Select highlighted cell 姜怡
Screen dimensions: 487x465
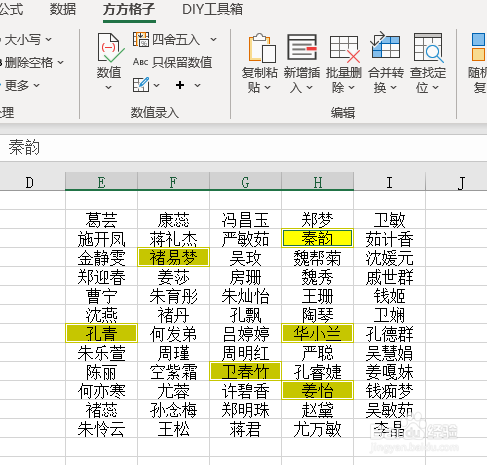[317, 390]
